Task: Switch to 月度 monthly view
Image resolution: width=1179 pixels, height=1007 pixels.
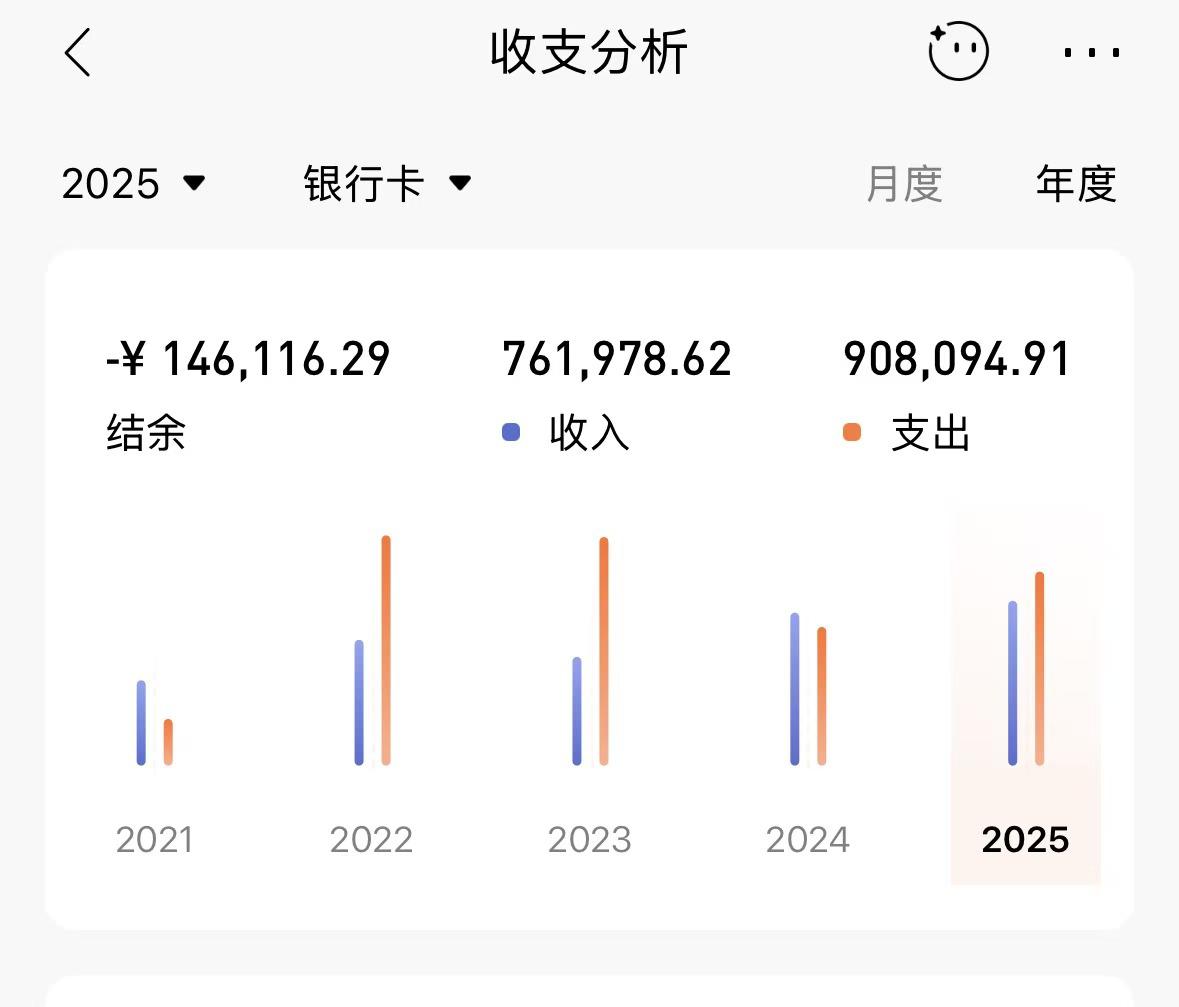Action: 904,184
